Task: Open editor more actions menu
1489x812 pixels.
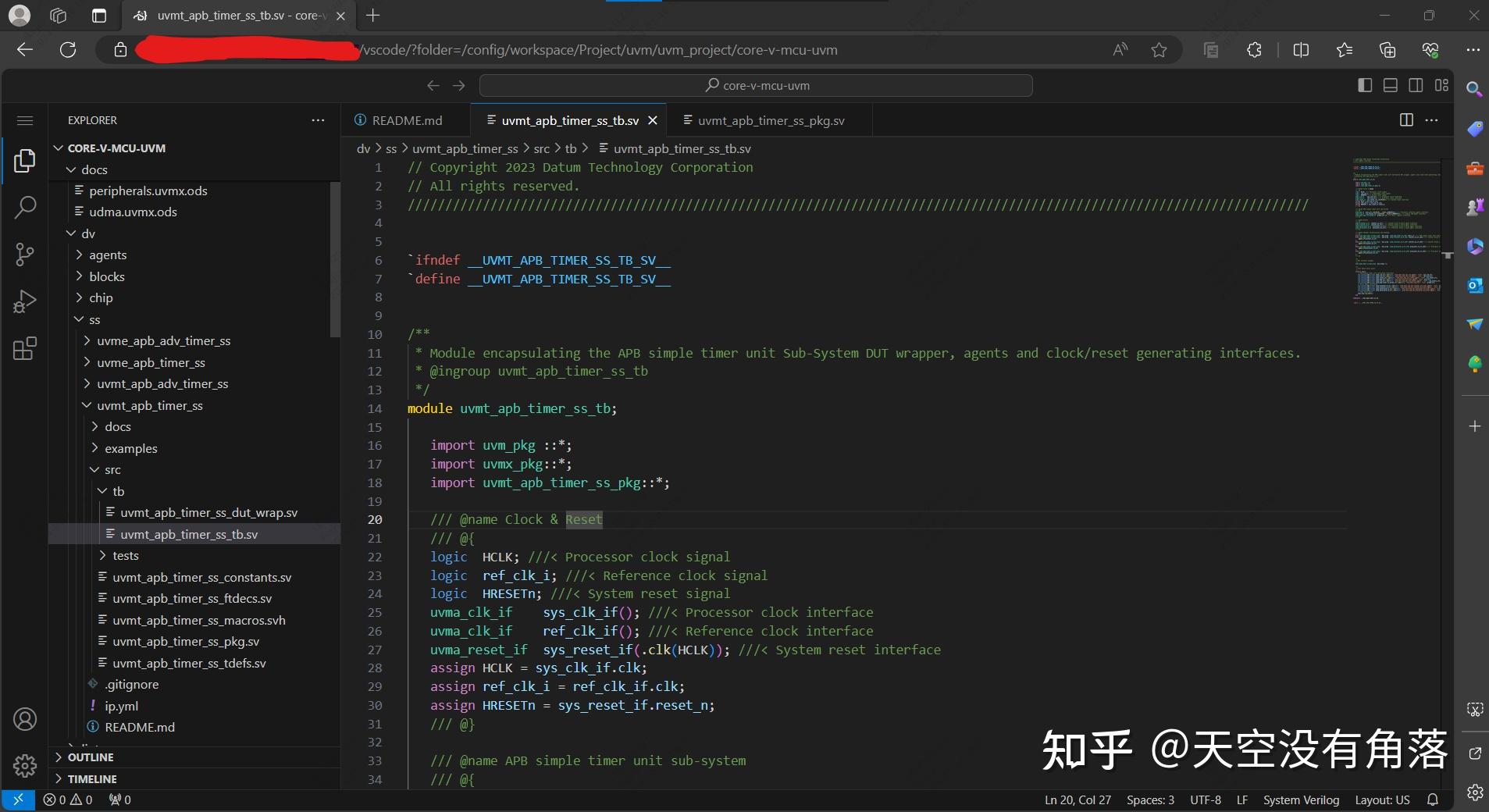Action: 1431,120
